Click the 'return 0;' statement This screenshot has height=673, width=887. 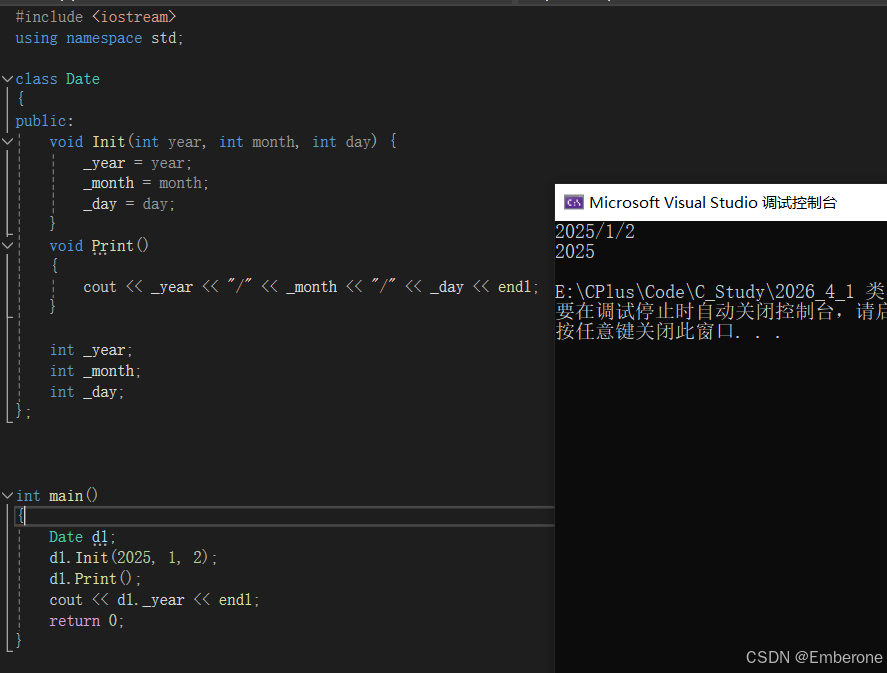(x=87, y=620)
